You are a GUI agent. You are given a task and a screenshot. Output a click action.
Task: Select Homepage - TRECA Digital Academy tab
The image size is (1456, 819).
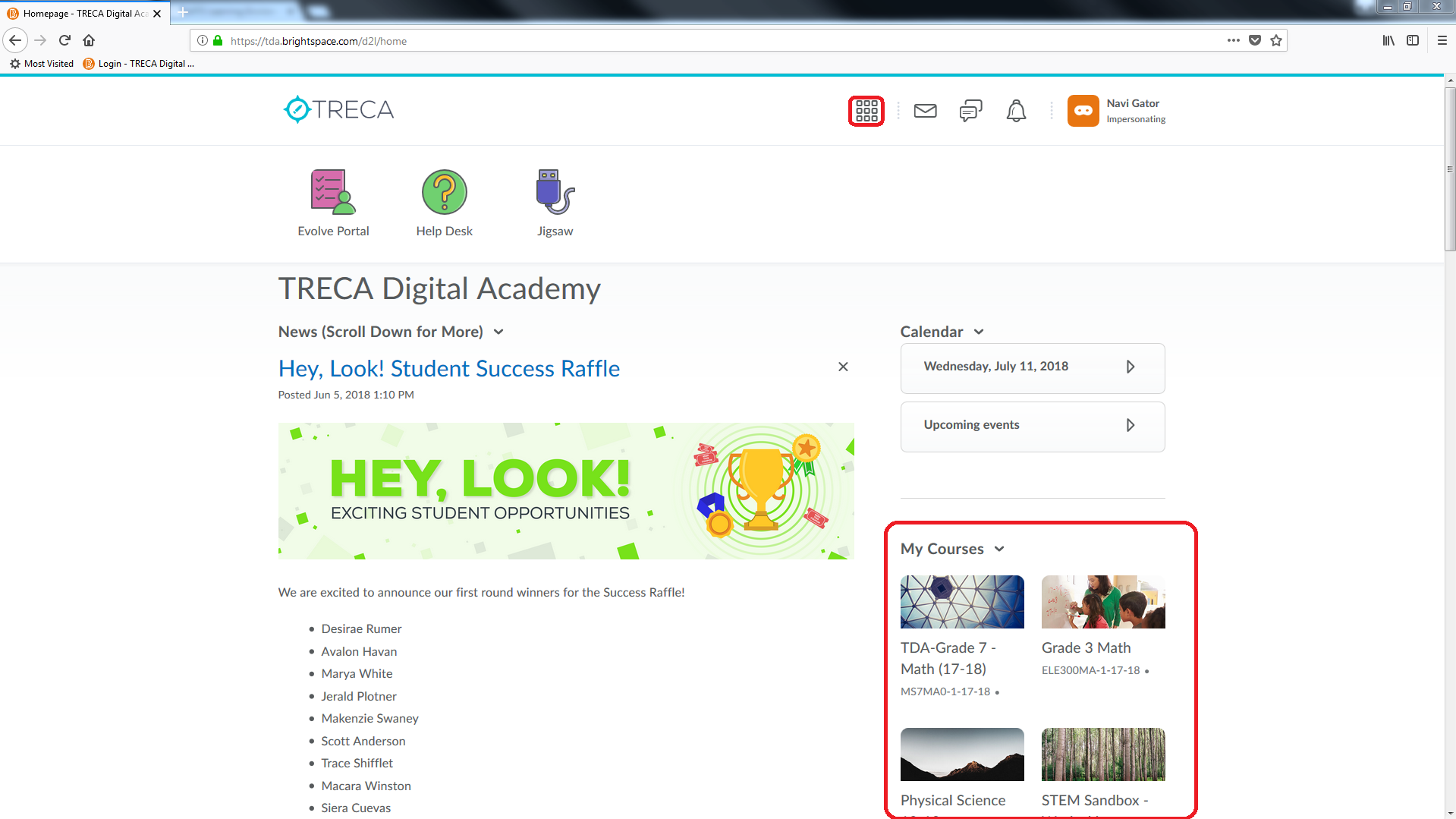coord(83,13)
